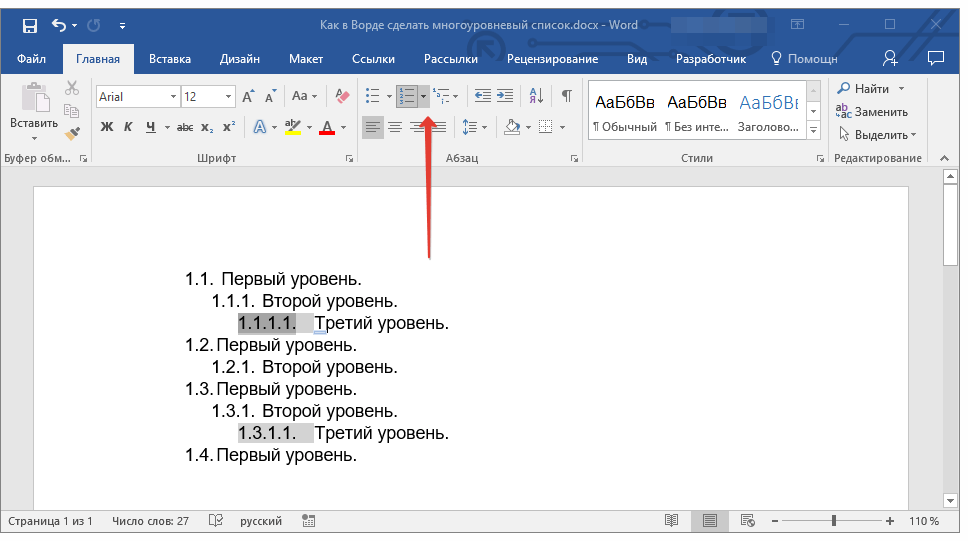Open the Рецензирование ribbon tab
The image size is (968, 541).
pyautogui.click(x=552, y=59)
